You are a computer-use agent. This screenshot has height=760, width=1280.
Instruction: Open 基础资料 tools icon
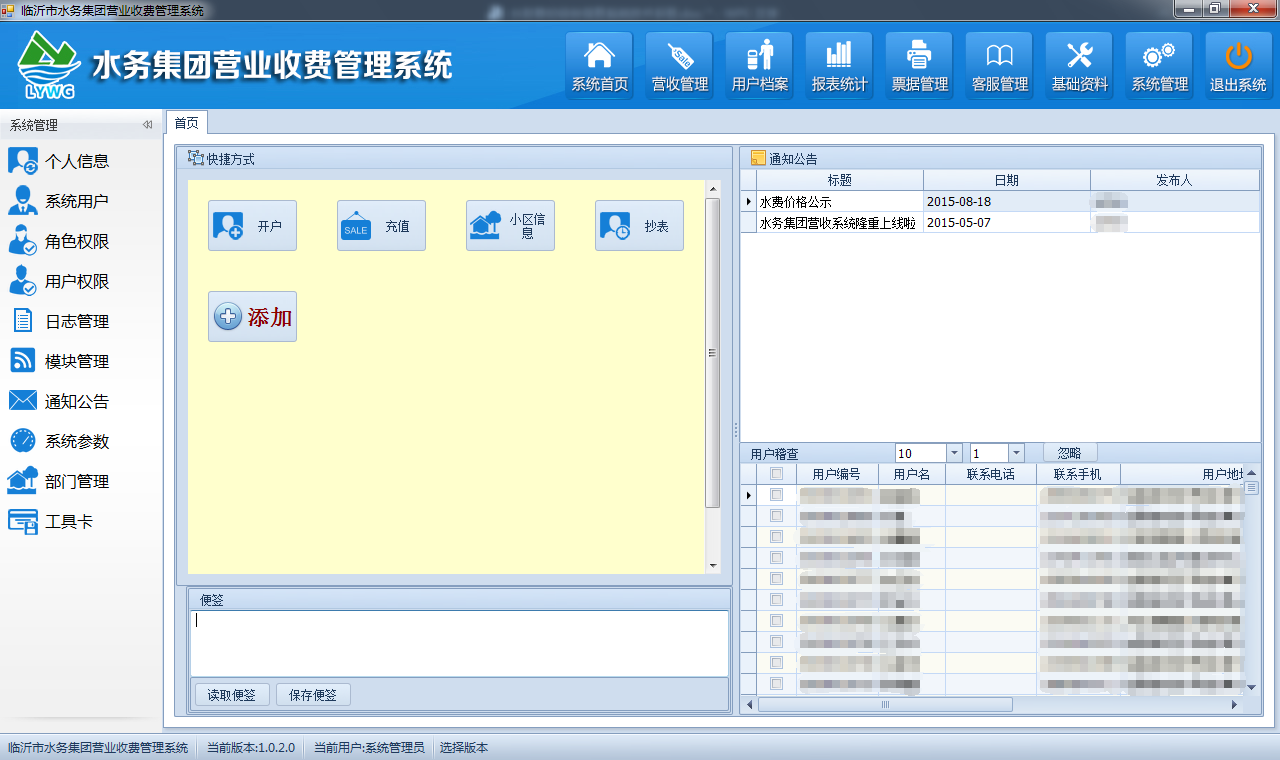coord(1080,66)
